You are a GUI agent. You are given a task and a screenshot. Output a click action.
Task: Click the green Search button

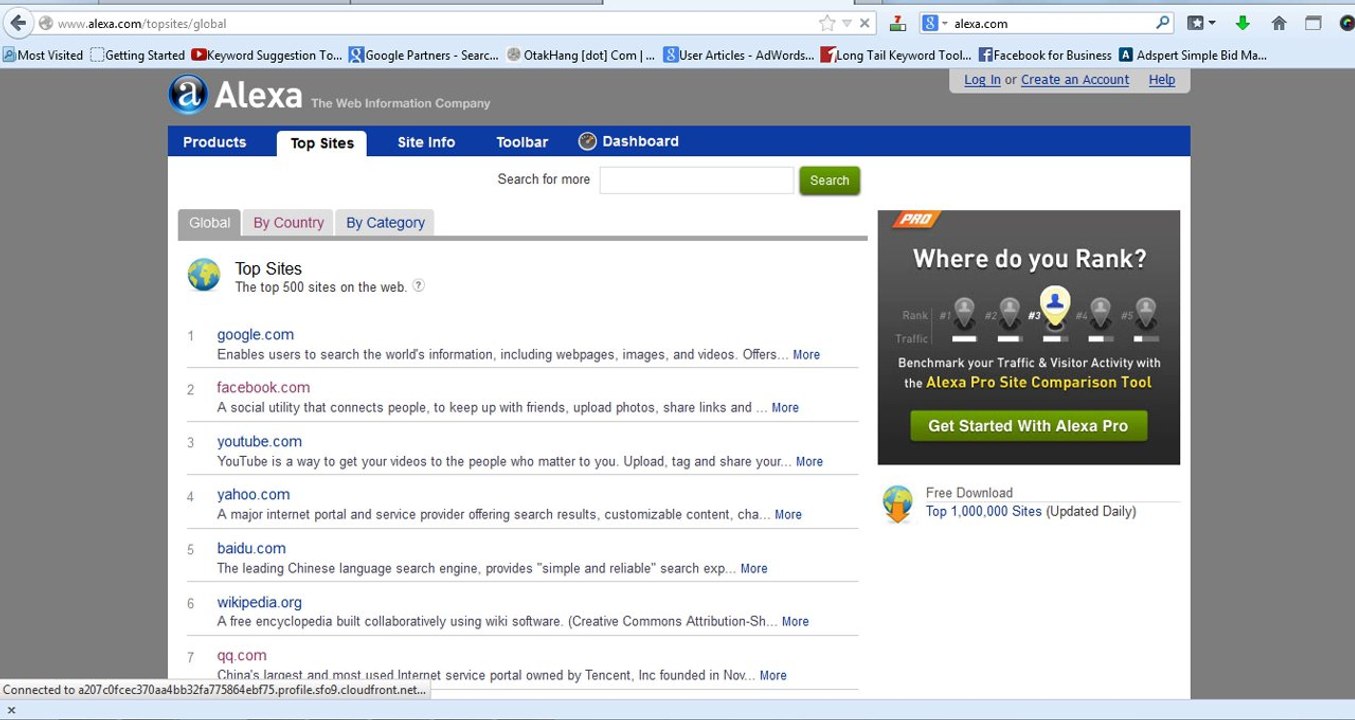(829, 180)
